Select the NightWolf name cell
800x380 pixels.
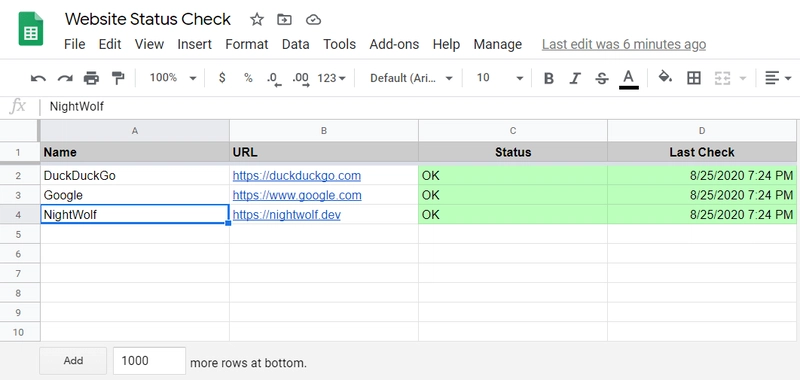pos(135,215)
